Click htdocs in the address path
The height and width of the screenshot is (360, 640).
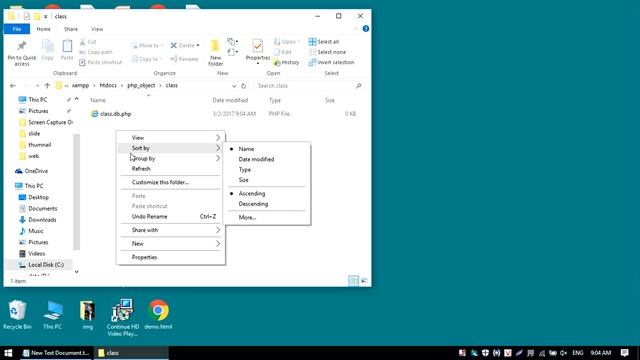tap(108, 85)
